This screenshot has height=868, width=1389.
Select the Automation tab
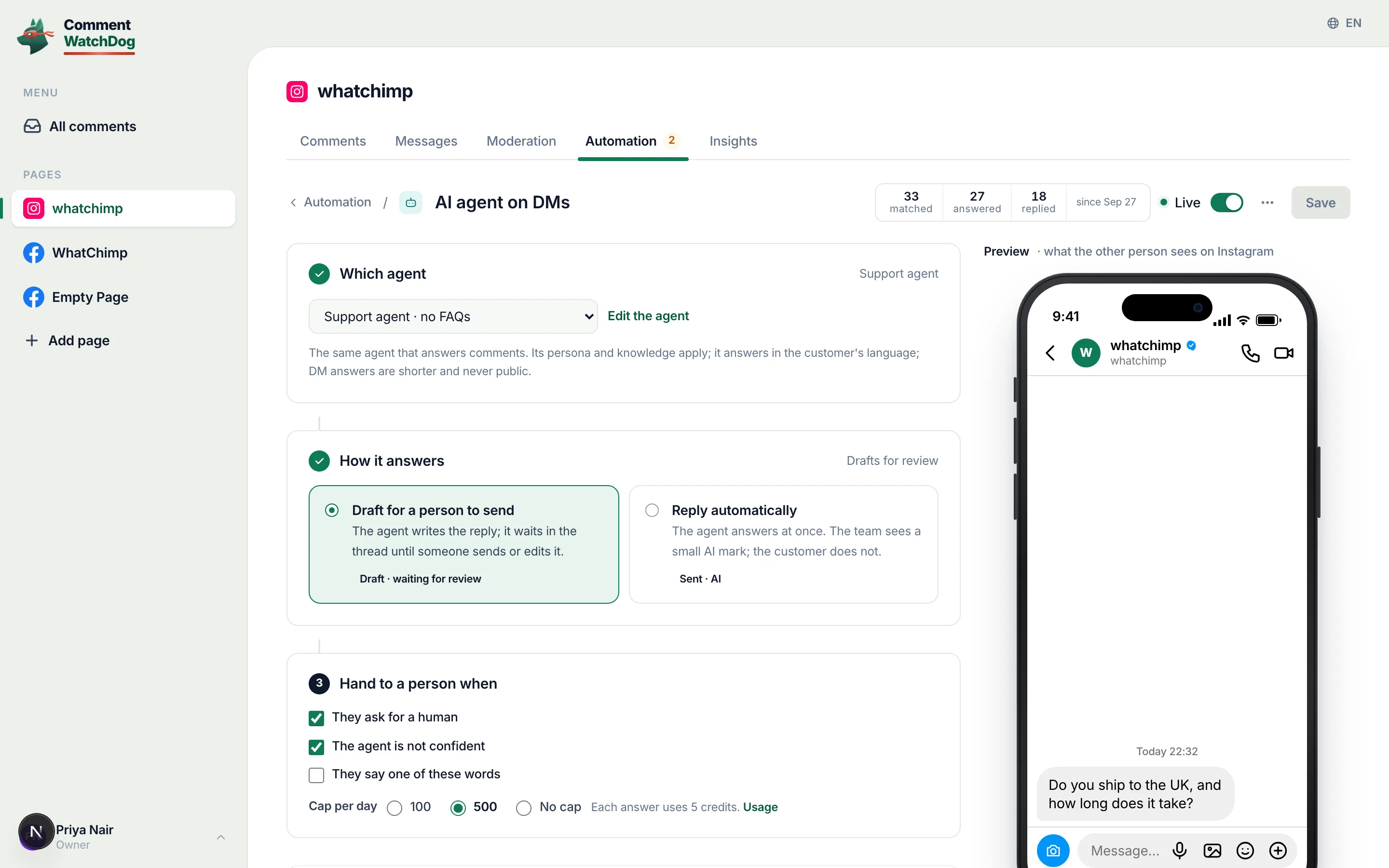pyautogui.click(x=632, y=141)
